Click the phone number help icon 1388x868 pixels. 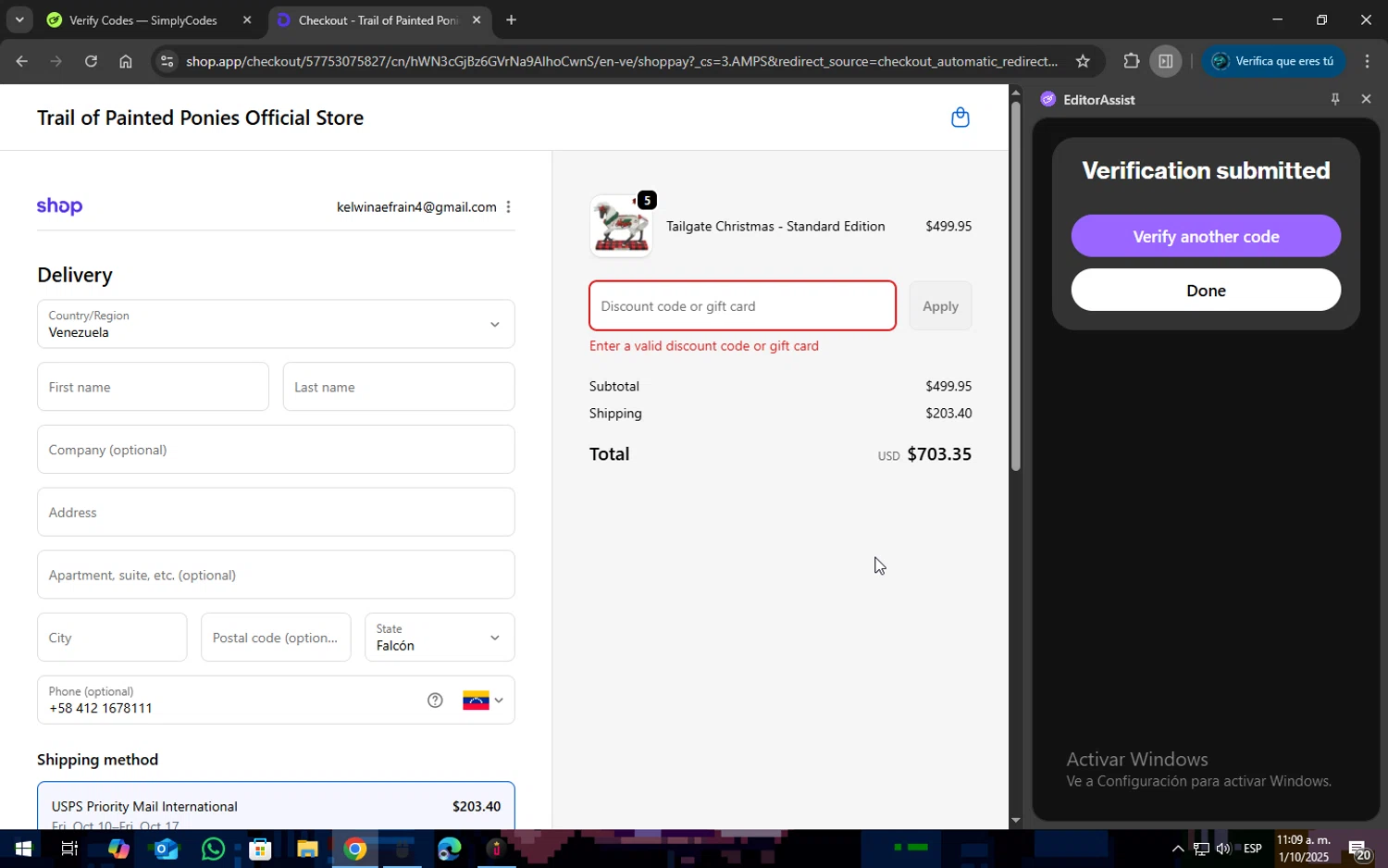pos(435,701)
